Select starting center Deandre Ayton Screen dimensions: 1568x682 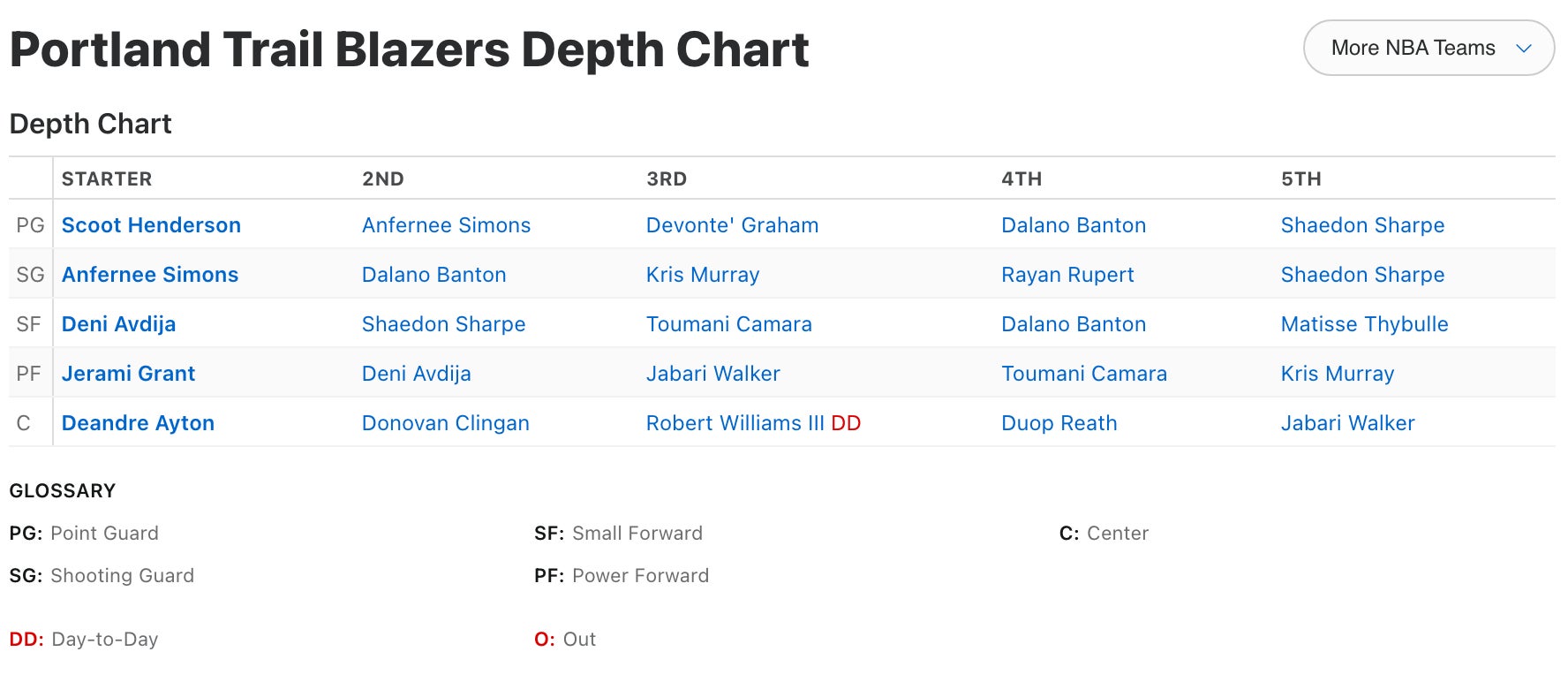point(138,423)
